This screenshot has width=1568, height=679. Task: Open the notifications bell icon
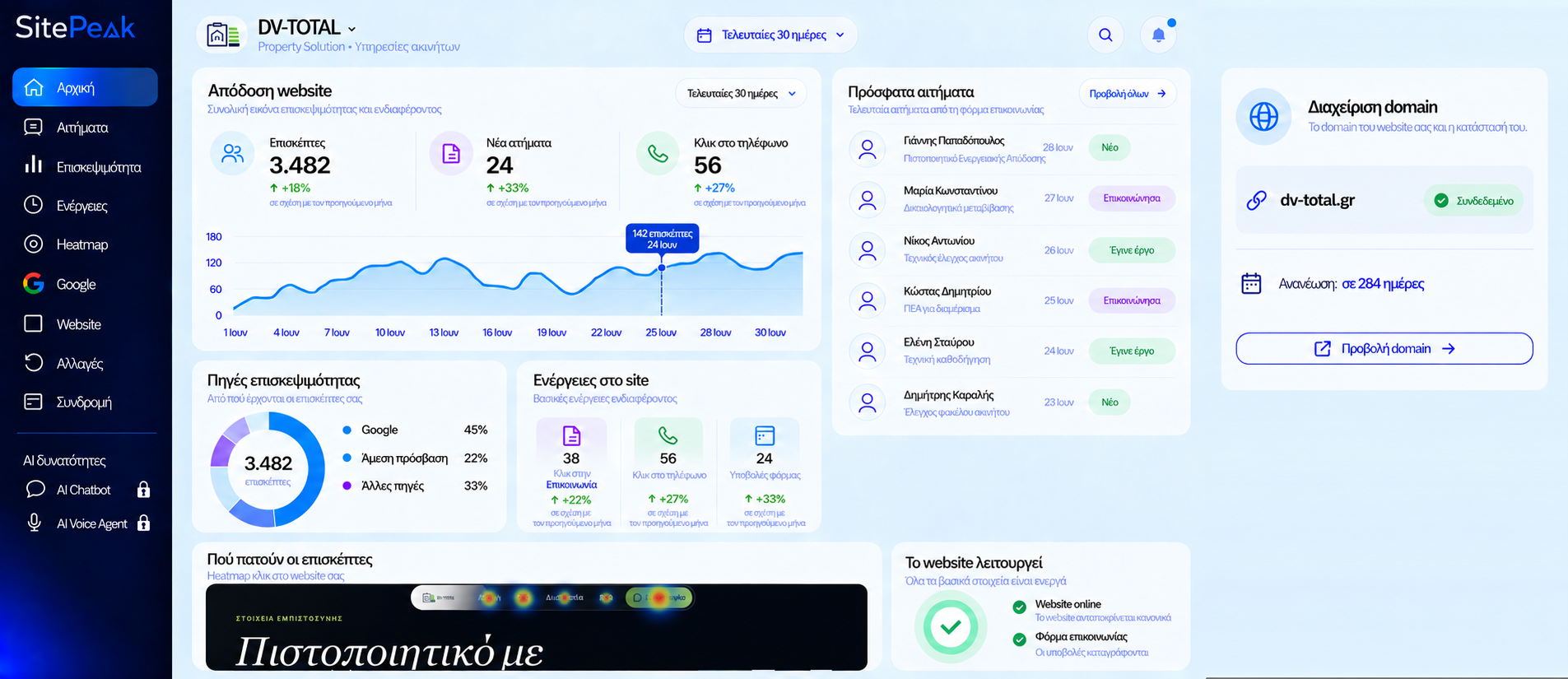[x=1158, y=35]
